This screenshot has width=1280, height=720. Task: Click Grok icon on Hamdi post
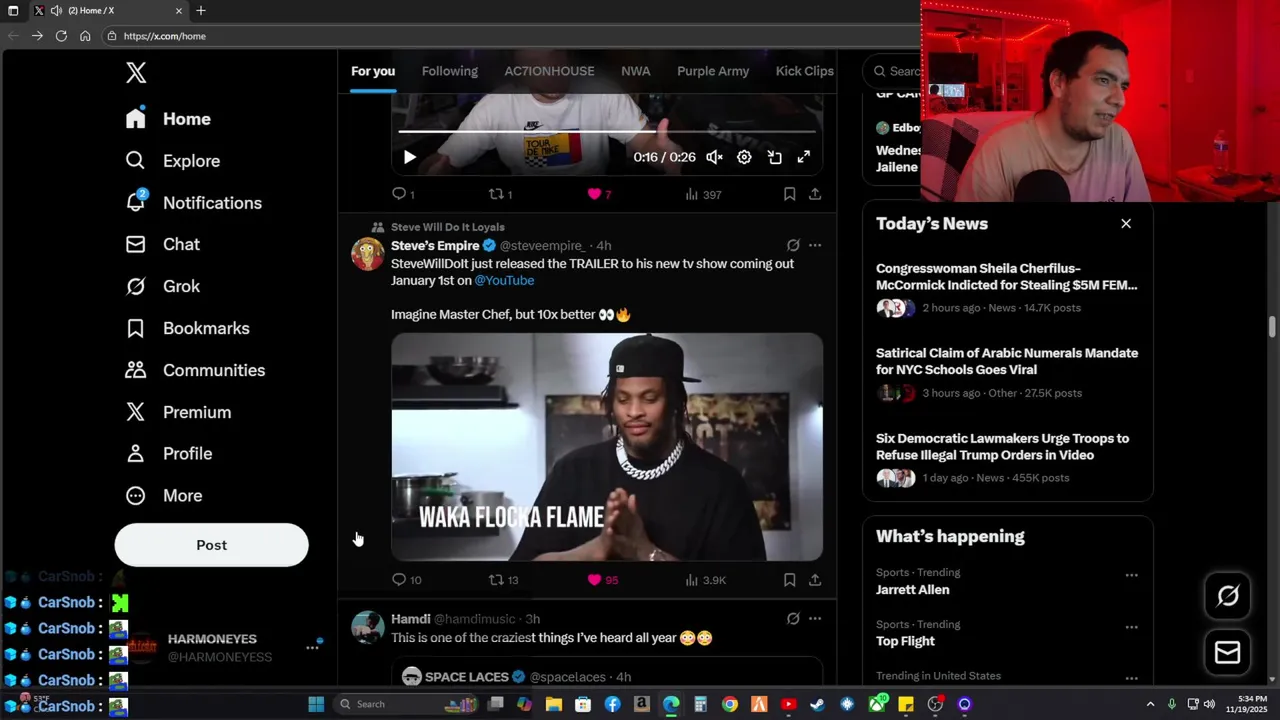click(793, 619)
